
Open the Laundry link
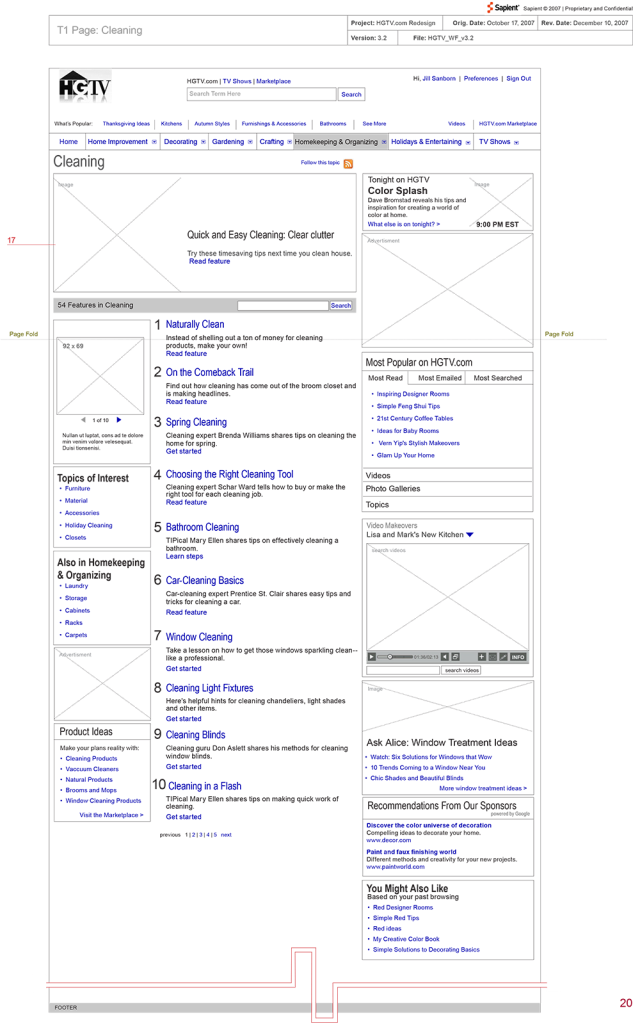coord(76,586)
